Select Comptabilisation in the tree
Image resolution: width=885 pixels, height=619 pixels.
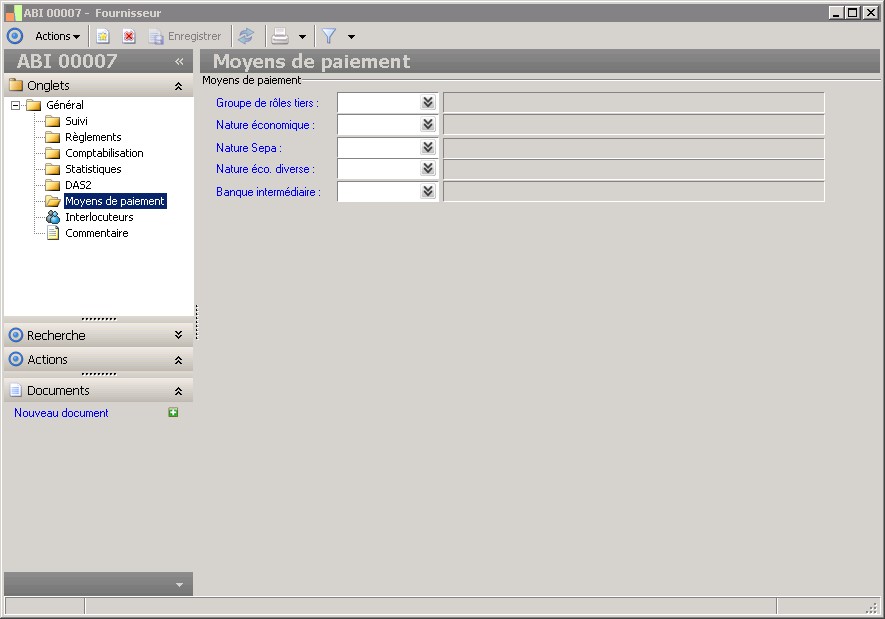coord(104,153)
